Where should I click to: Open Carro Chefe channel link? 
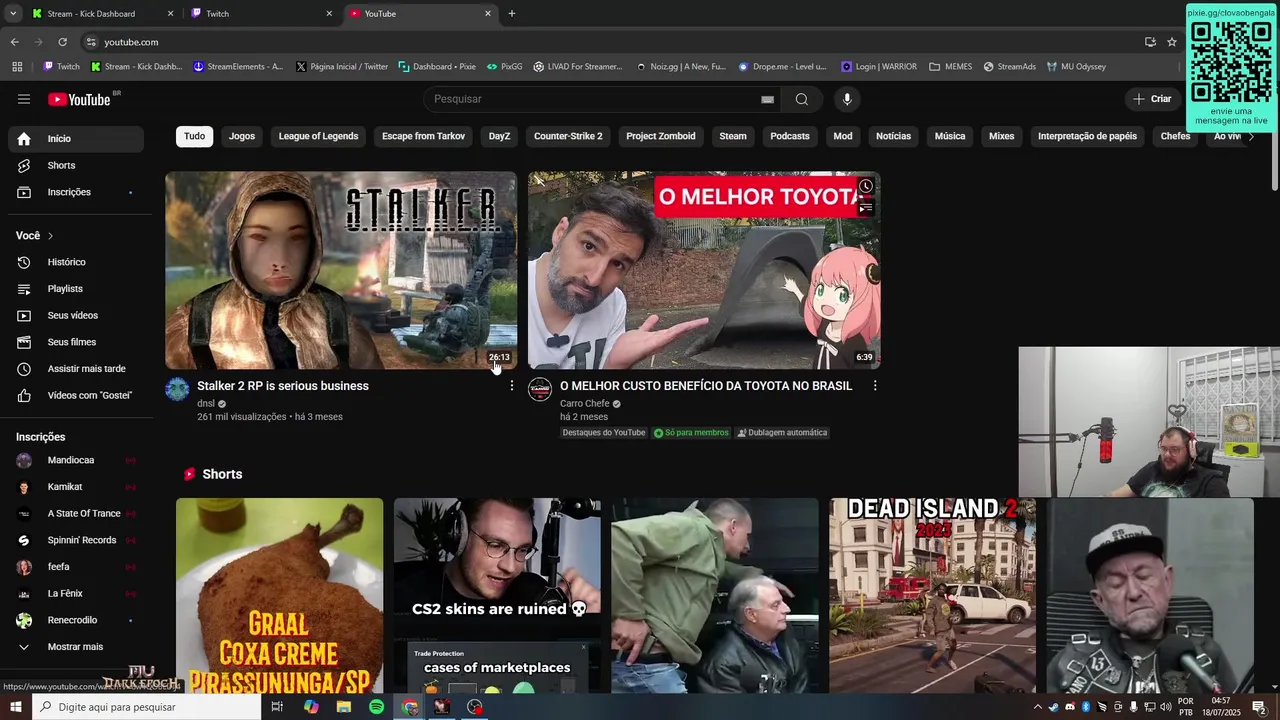pos(585,404)
